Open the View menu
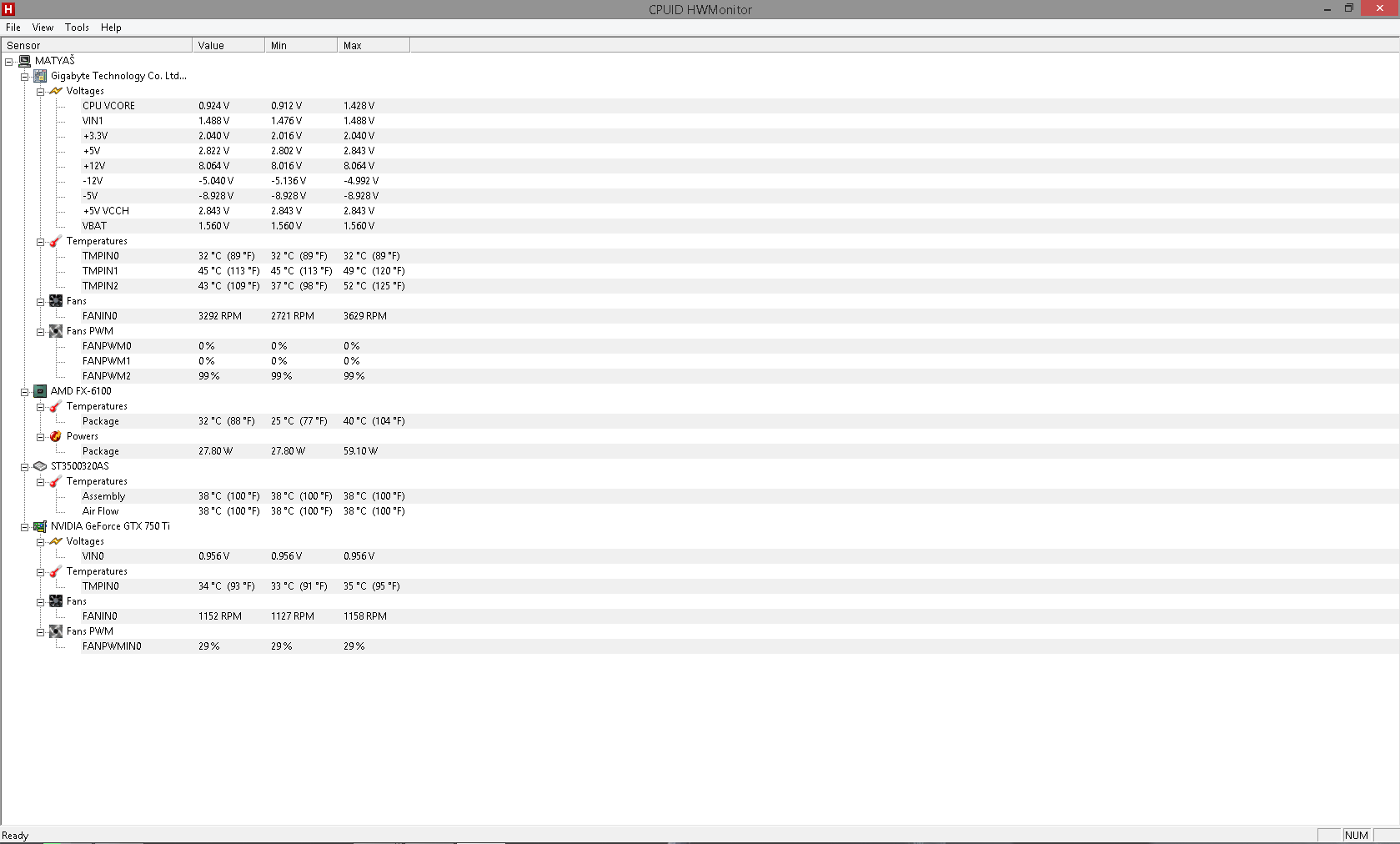Image resolution: width=1400 pixels, height=844 pixels. (43, 28)
